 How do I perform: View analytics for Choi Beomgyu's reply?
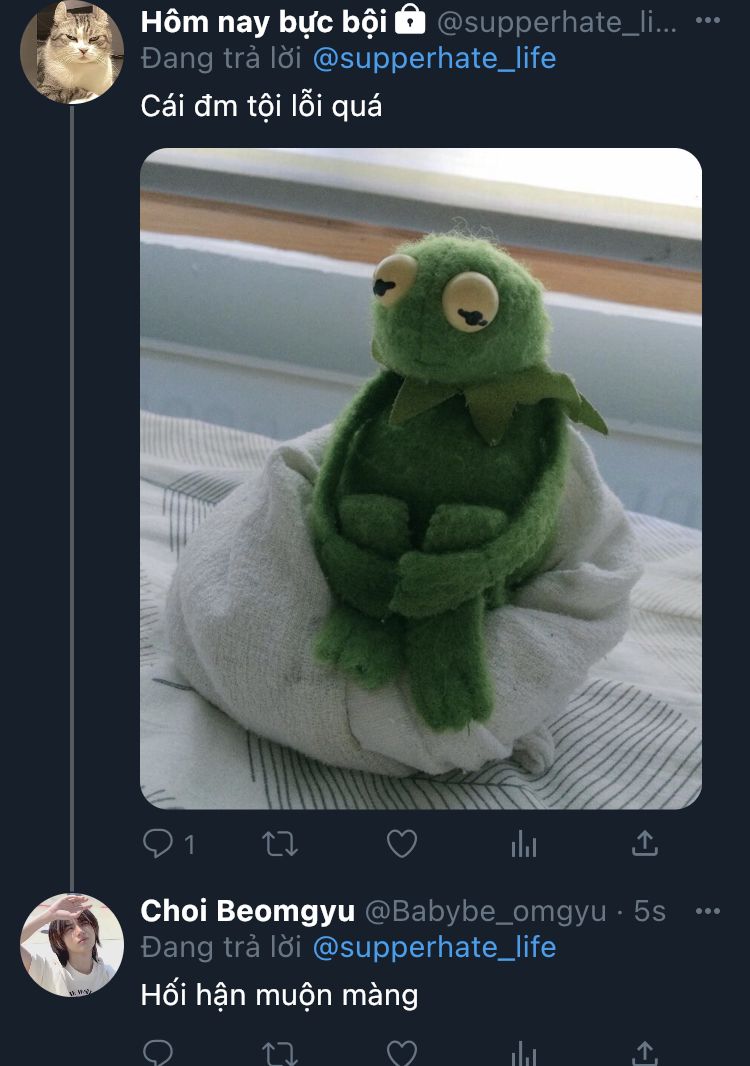524,1052
